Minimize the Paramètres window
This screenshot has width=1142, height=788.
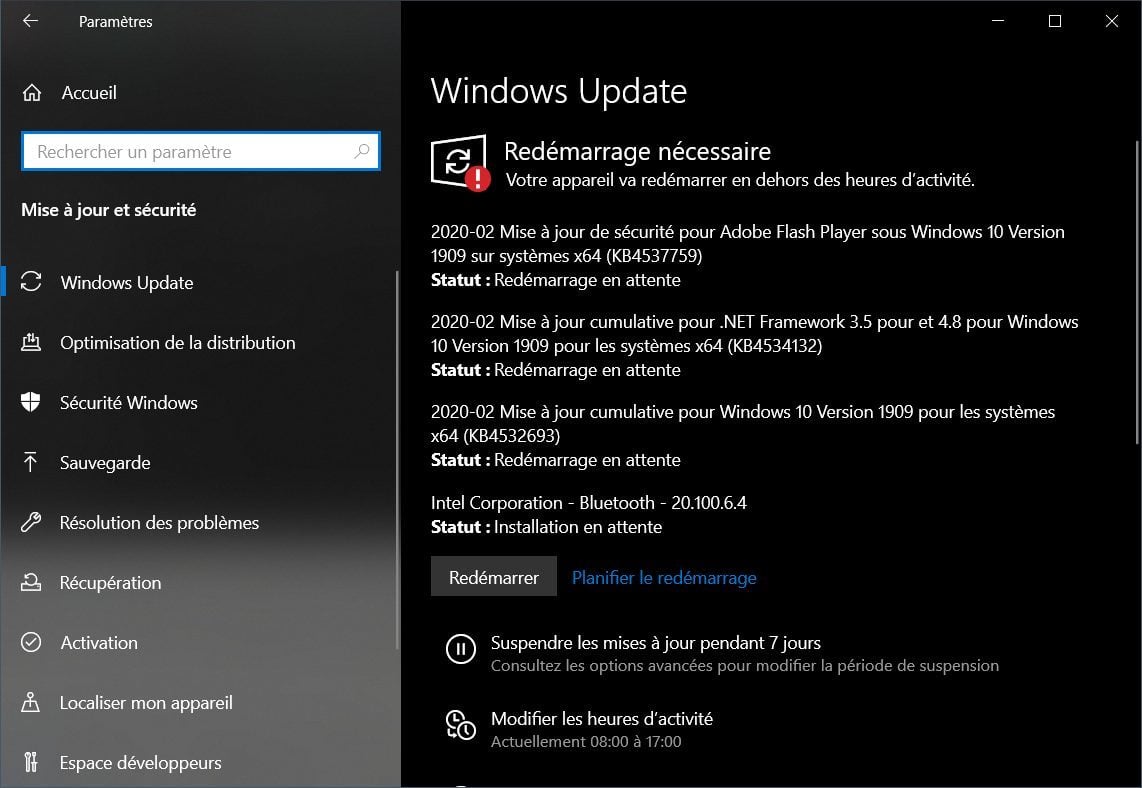[998, 20]
